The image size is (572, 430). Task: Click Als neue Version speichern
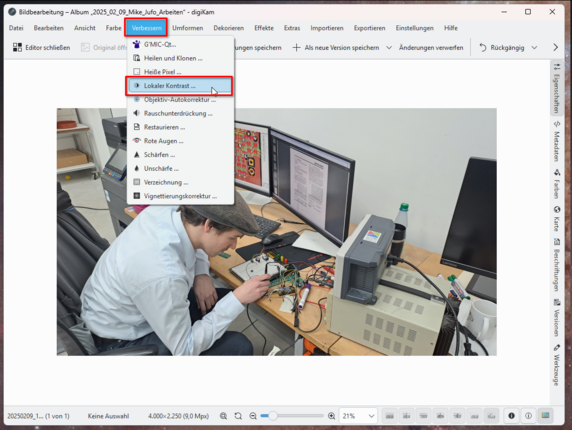(336, 48)
